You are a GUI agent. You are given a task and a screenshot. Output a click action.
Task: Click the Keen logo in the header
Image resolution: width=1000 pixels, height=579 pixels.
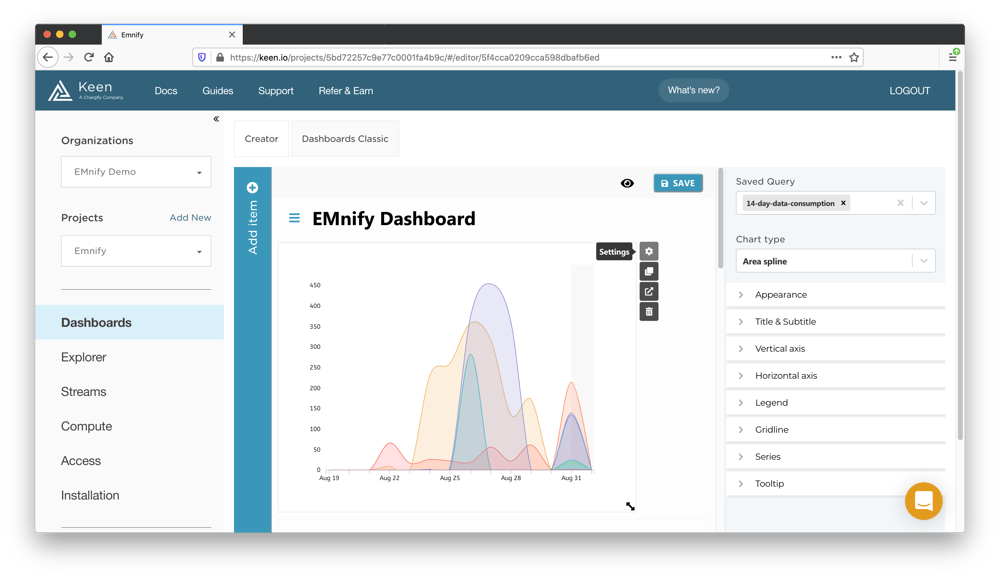click(85, 91)
